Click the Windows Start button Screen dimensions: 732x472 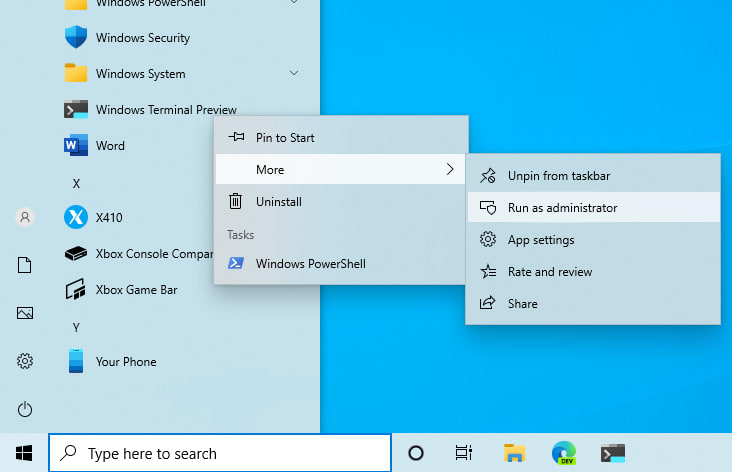tap(24, 453)
